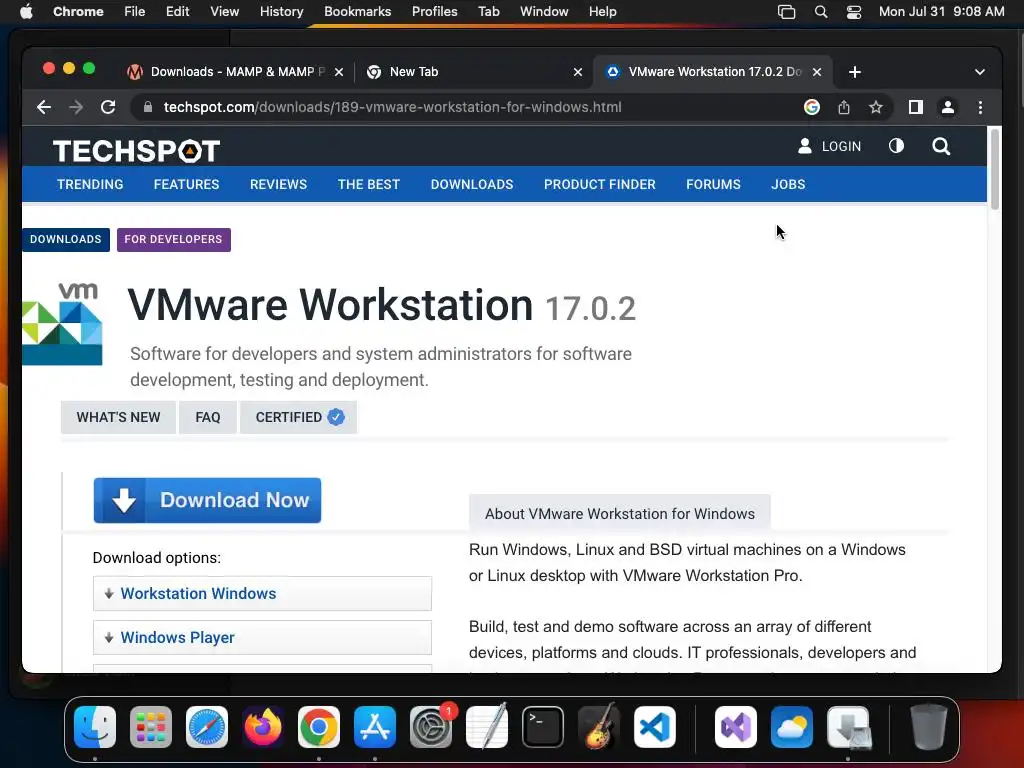1024x768 pixels.
Task: Open Finder from the dock
Action: 95,726
